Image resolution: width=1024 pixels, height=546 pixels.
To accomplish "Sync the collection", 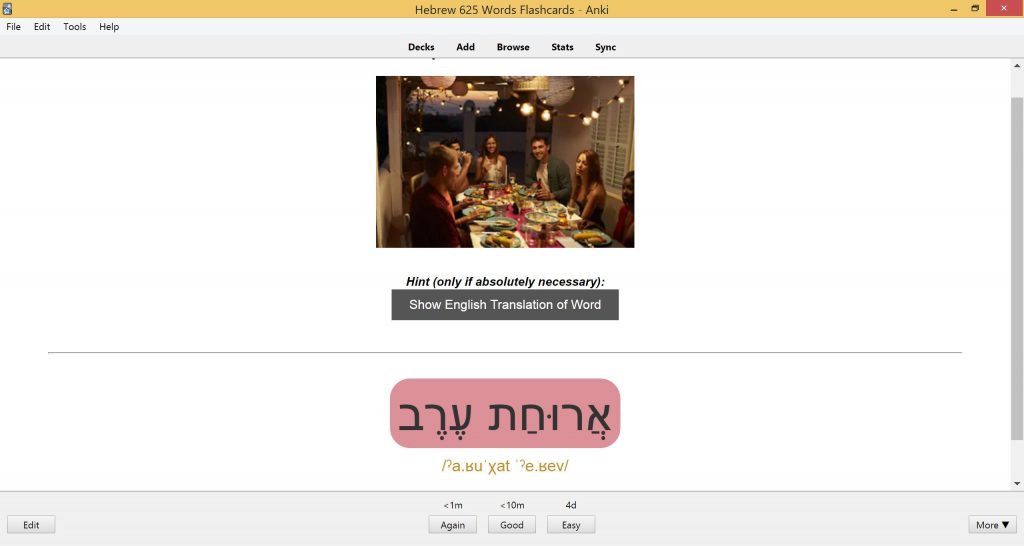I will [605, 47].
